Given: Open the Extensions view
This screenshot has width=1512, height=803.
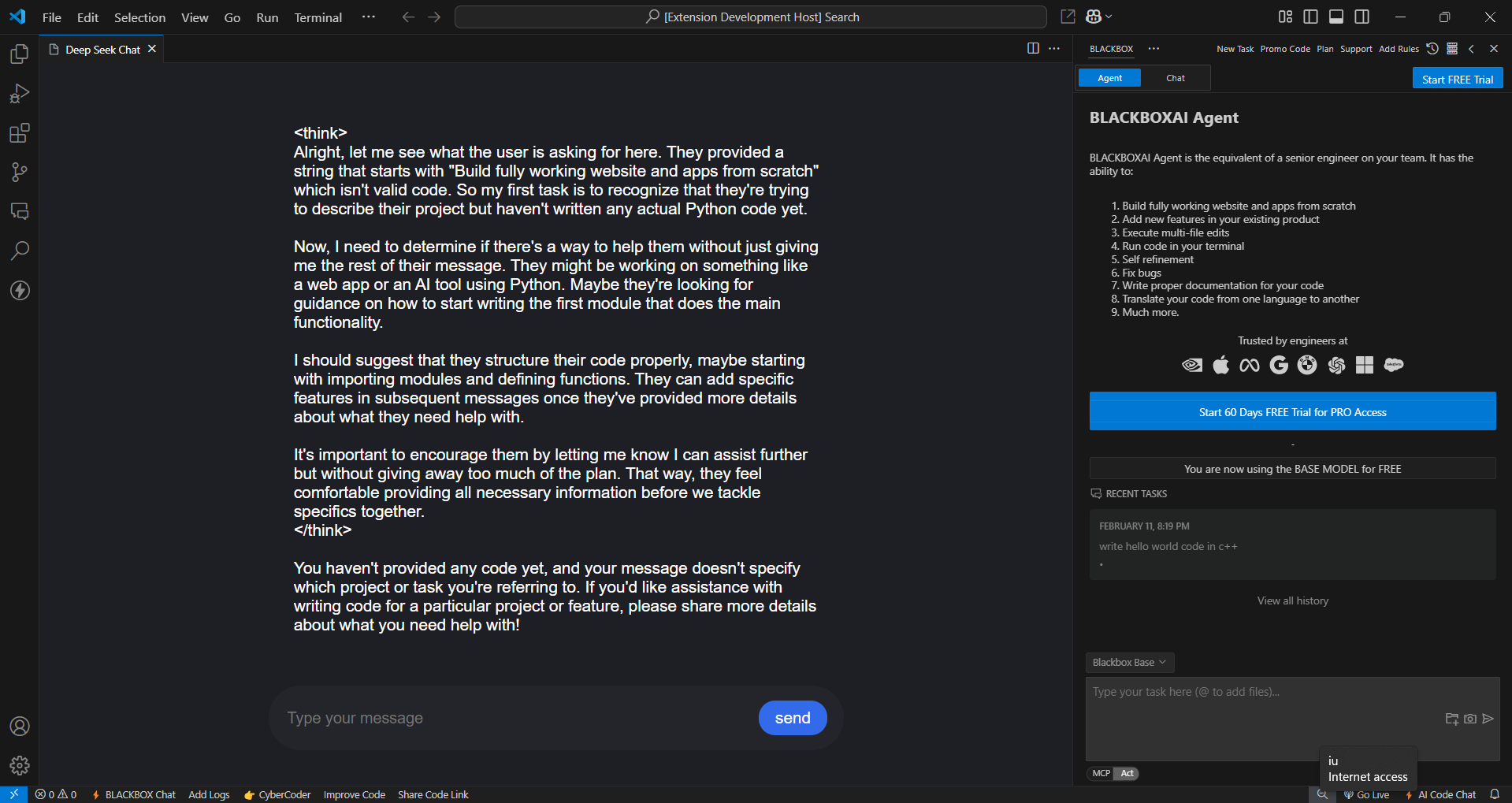Looking at the screenshot, I should coord(20,133).
